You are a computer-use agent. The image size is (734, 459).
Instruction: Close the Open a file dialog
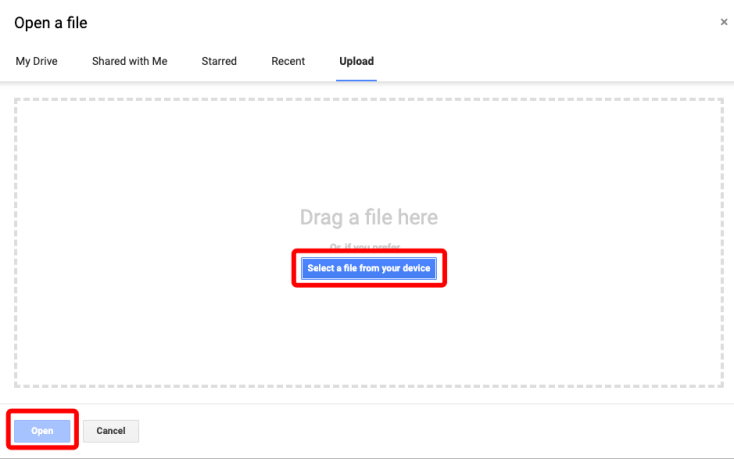[724, 22]
